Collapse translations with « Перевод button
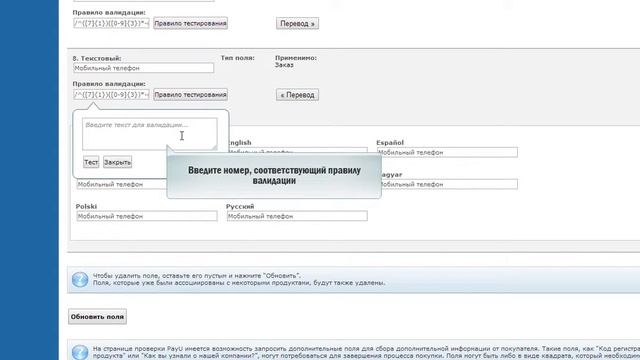The width and height of the screenshot is (640, 360). 297,95
